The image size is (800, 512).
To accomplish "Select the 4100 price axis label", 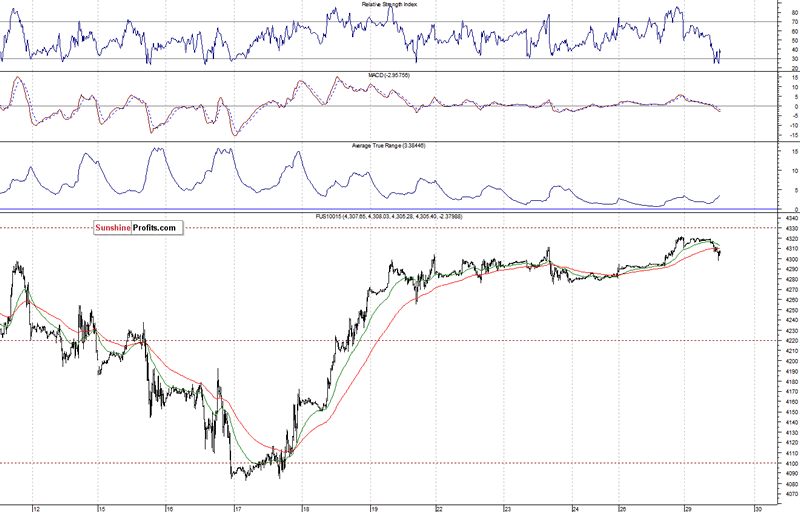I will click(x=789, y=463).
